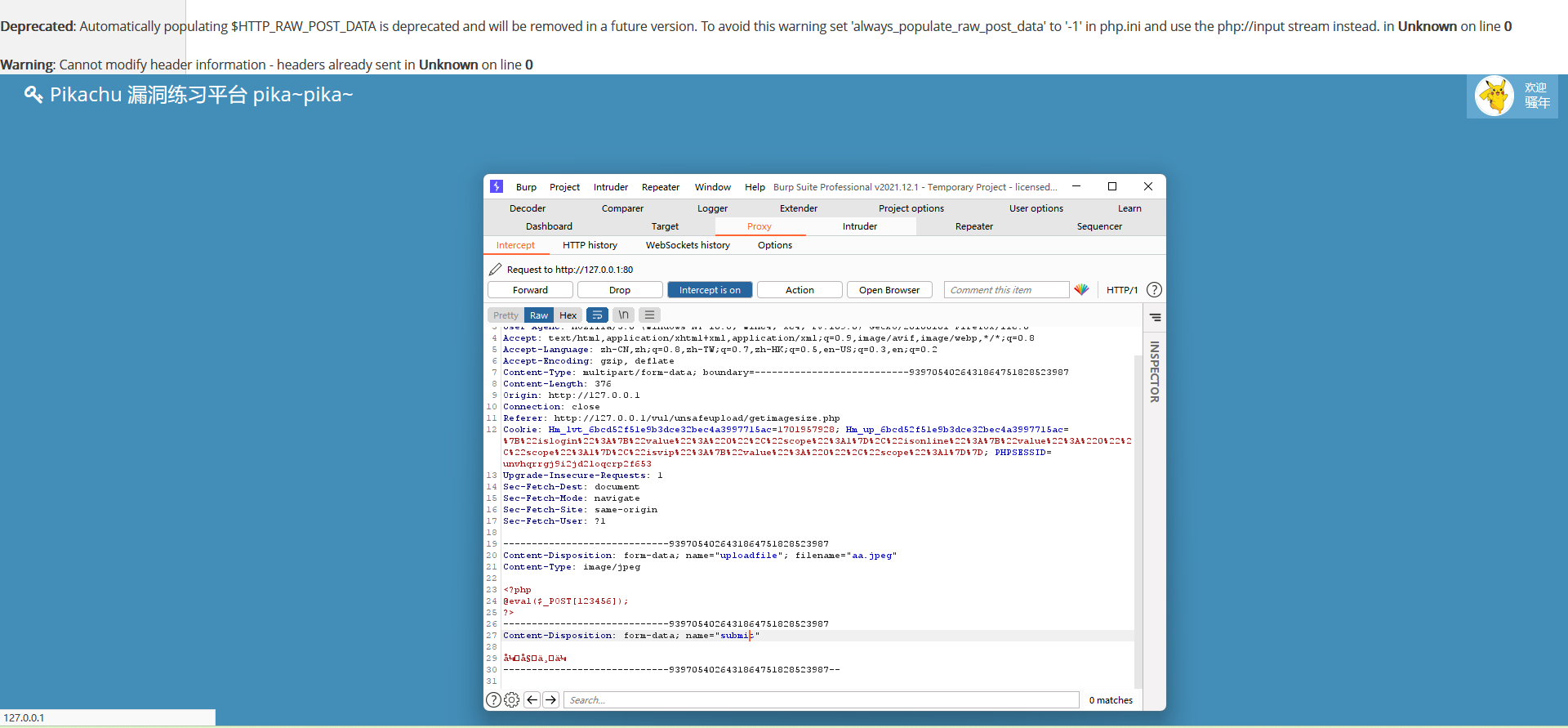Image resolution: width=1568 pixels, height=728 pixels.
Task: Click the Forward button
Action: tap(530, 289)
